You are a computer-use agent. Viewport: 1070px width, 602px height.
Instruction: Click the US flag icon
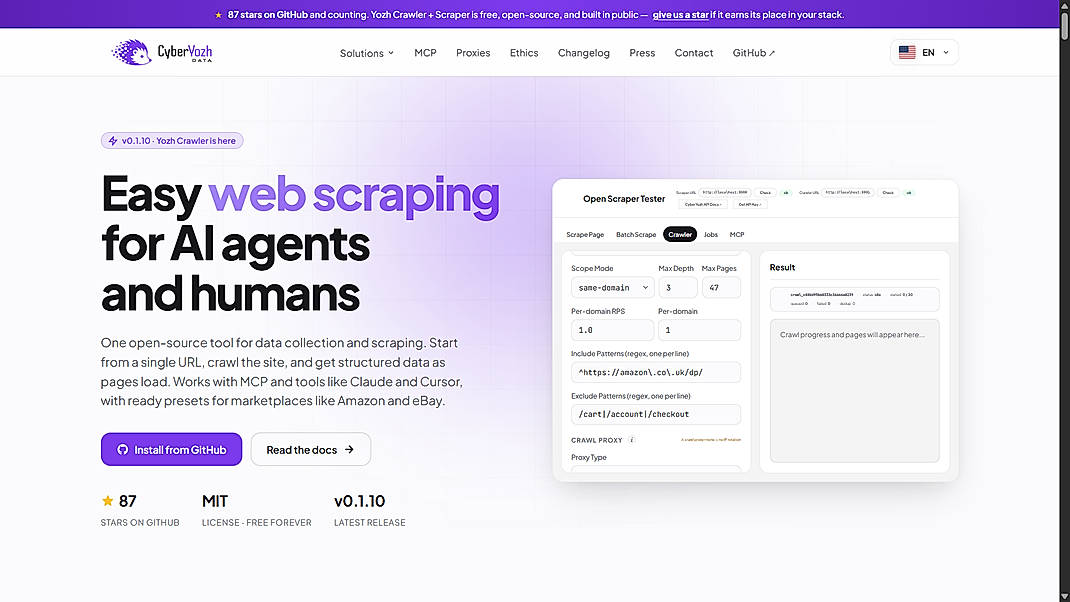coord(907,53)
